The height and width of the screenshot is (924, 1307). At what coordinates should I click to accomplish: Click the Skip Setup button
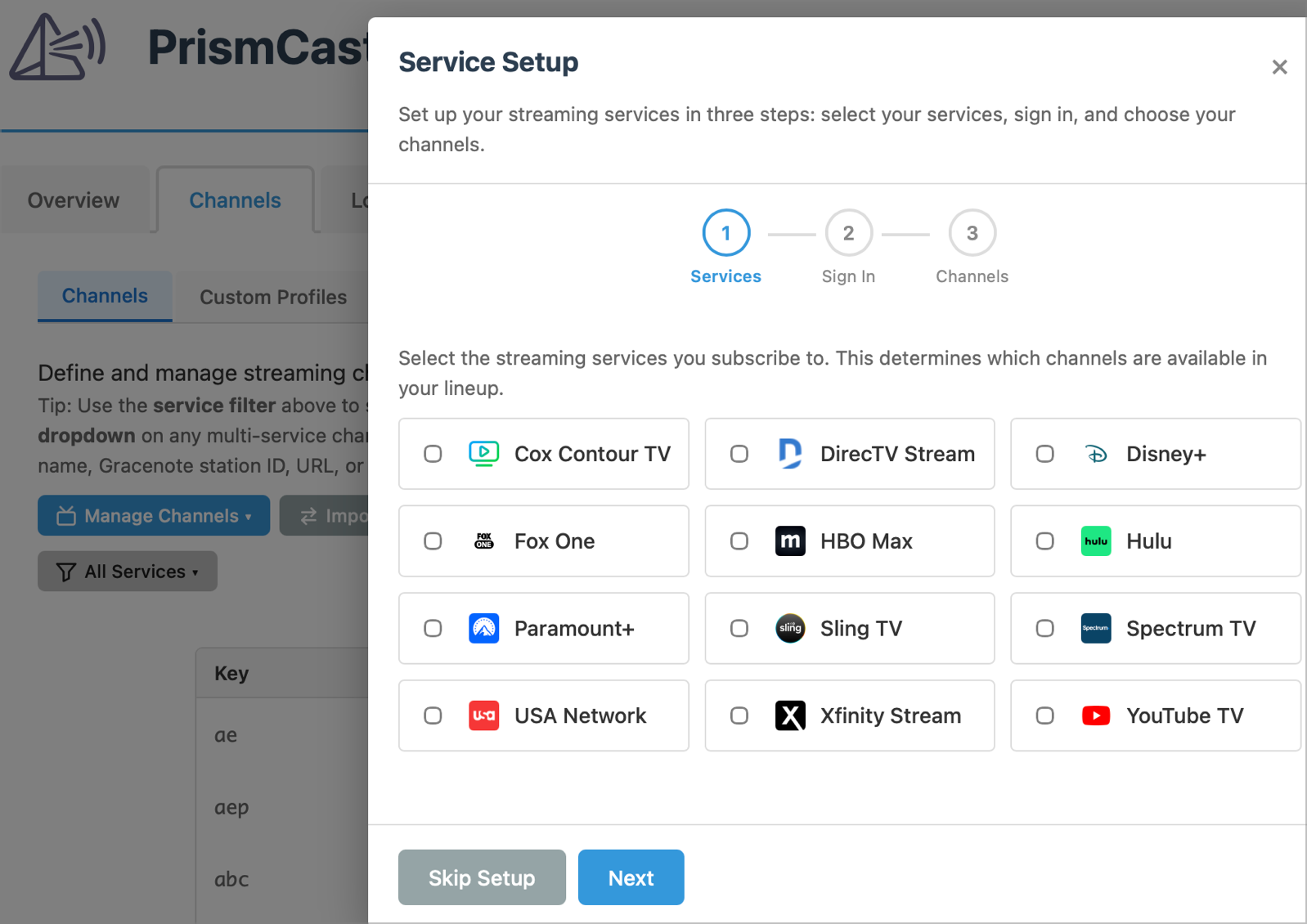pos(482,877)
